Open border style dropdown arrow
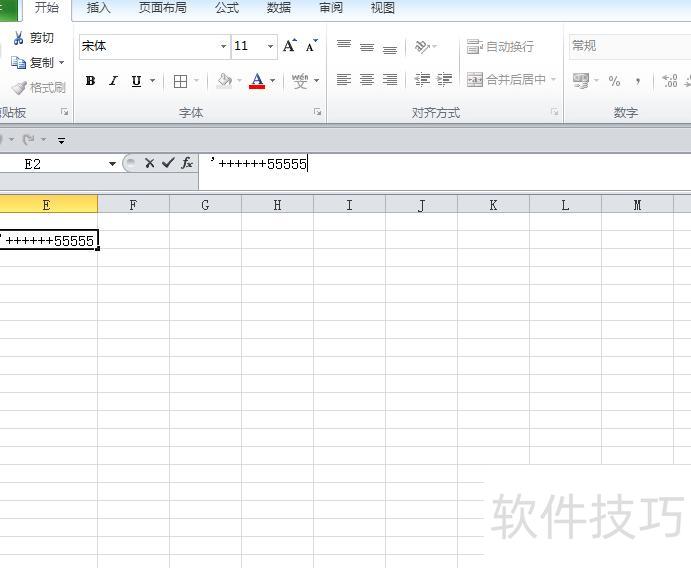This screenshot has width=691, height=568. click(x=196, y=81)
